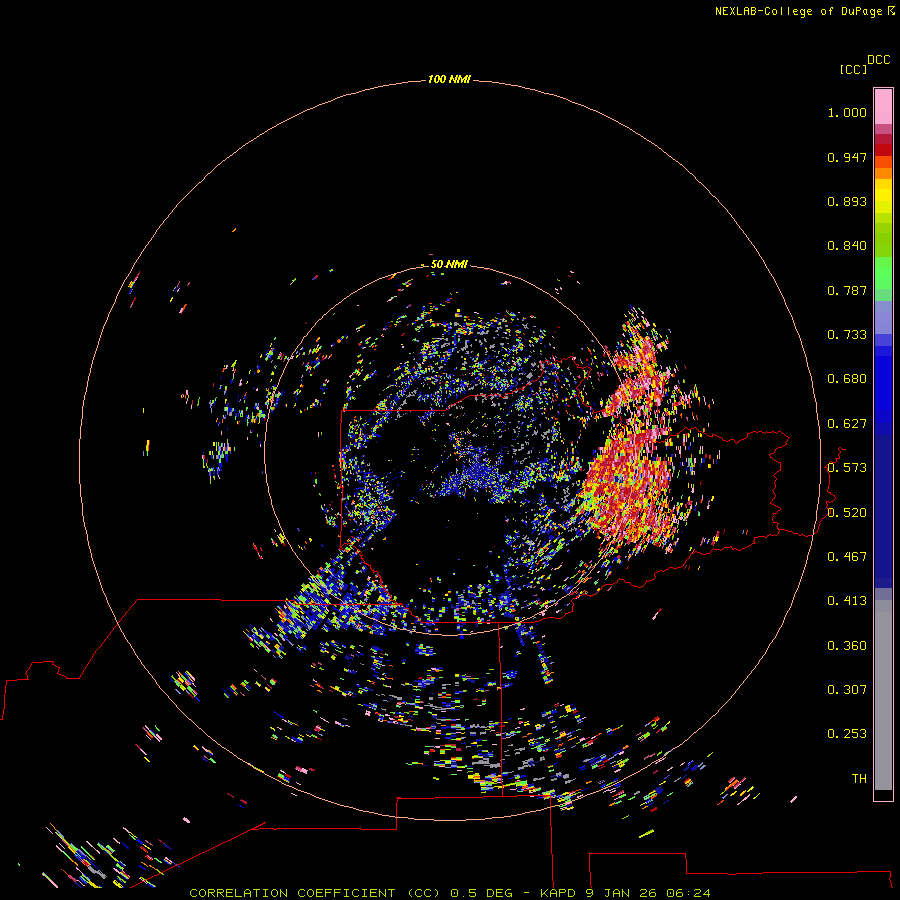Click the 1.000 color scale value
The image size is (900, 900).
point(847,112)
